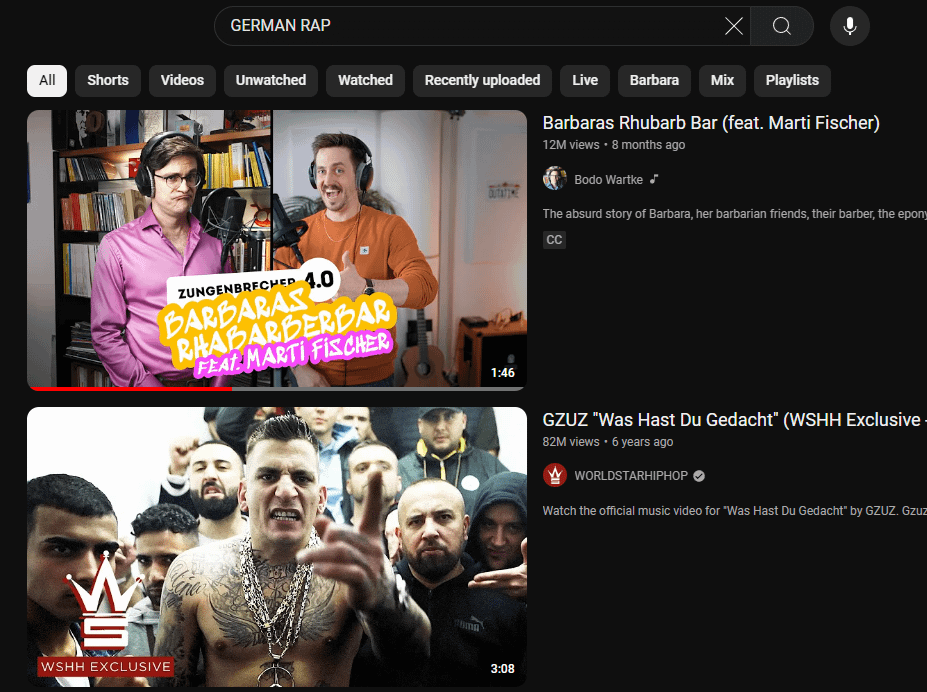Open the Barbaras Rhabarberbar video thumbnail

[x=277, y=249]
